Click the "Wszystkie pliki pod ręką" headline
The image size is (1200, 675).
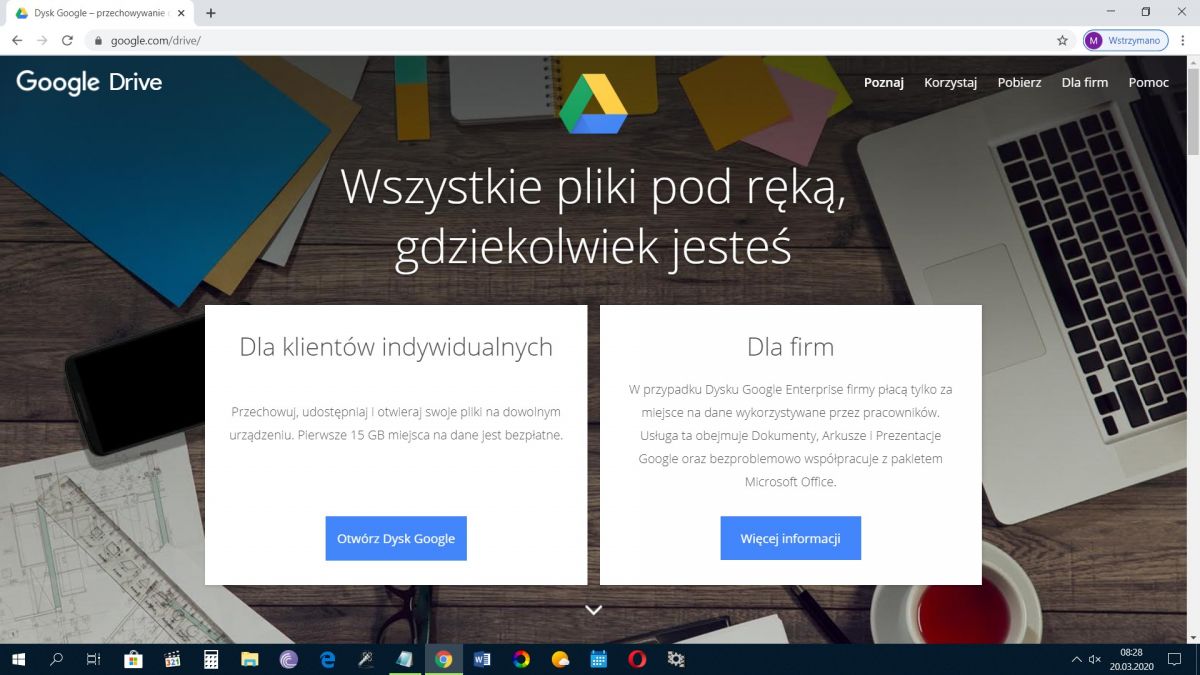coord(593,187)
